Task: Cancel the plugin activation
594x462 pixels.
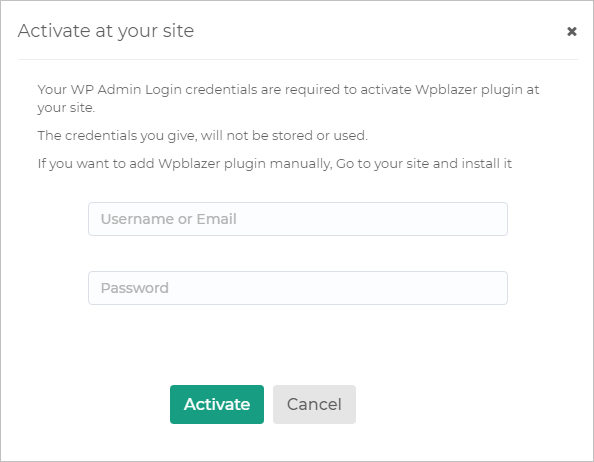Action: click(x=314, y=404)
